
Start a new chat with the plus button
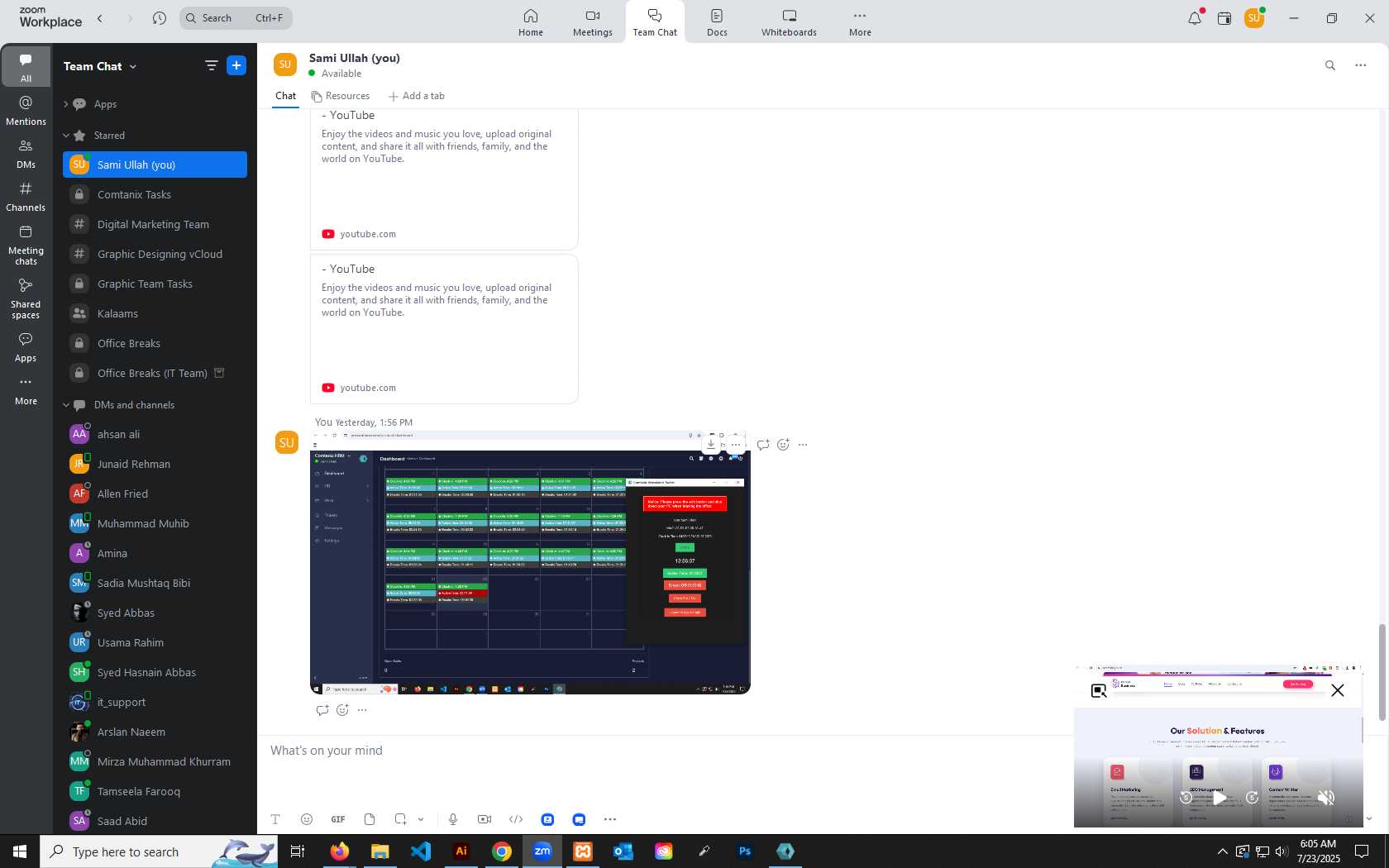(236, 65)
